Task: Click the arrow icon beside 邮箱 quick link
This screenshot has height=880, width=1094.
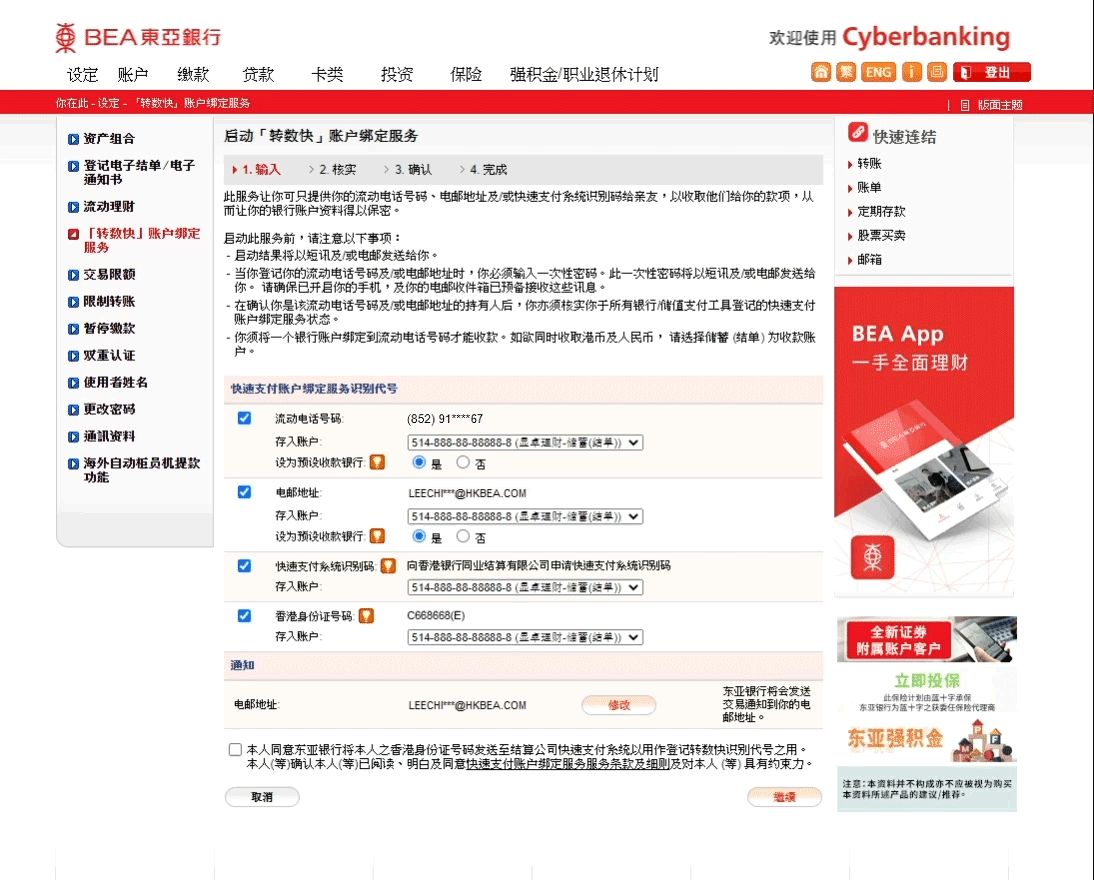Action: (x=850, y=260)
